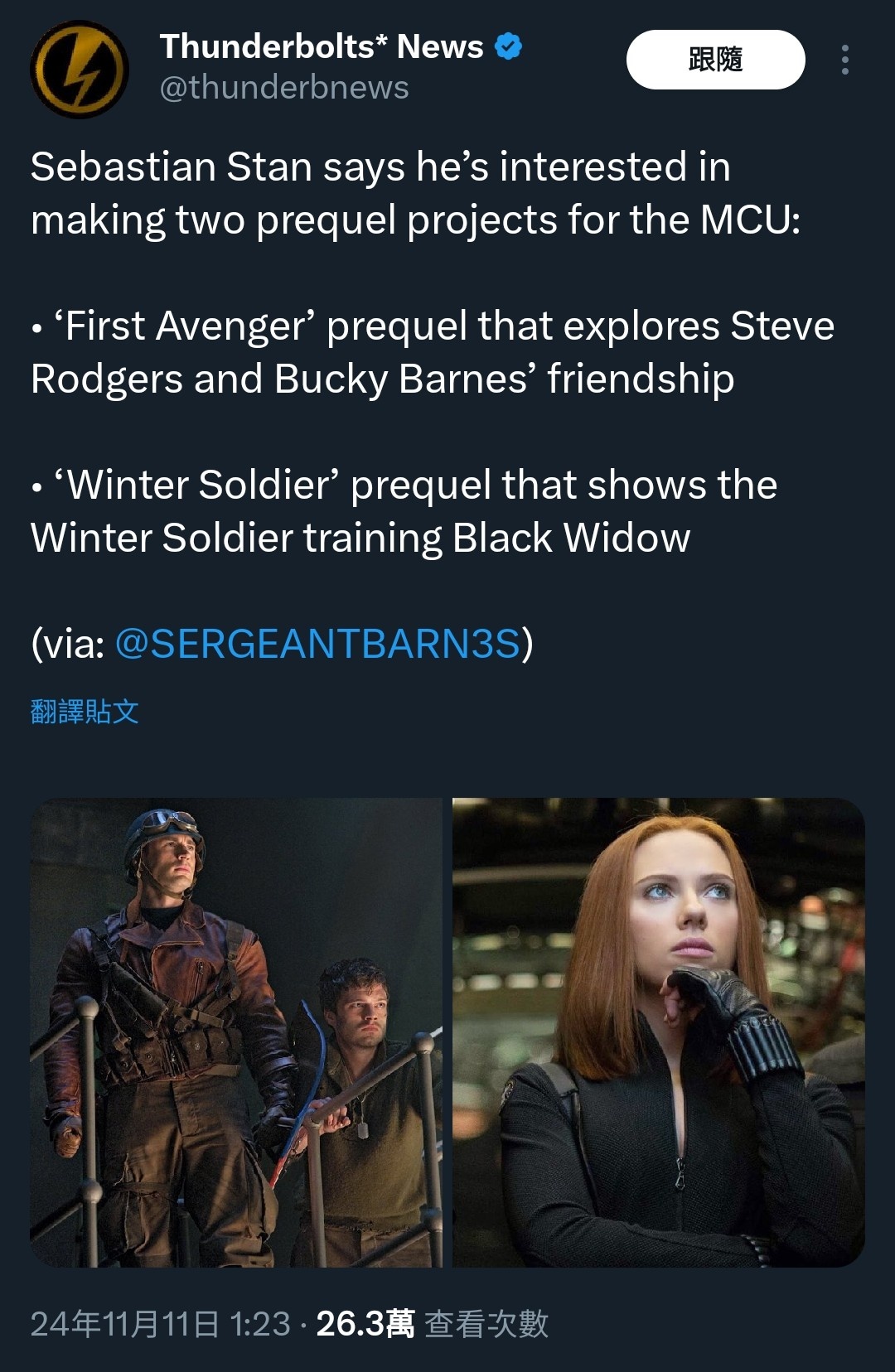This screenshot has width=895, height=1372.
Task: Open the right Black Widow image
Action: pyautogui.click(x=659, y=1032)
